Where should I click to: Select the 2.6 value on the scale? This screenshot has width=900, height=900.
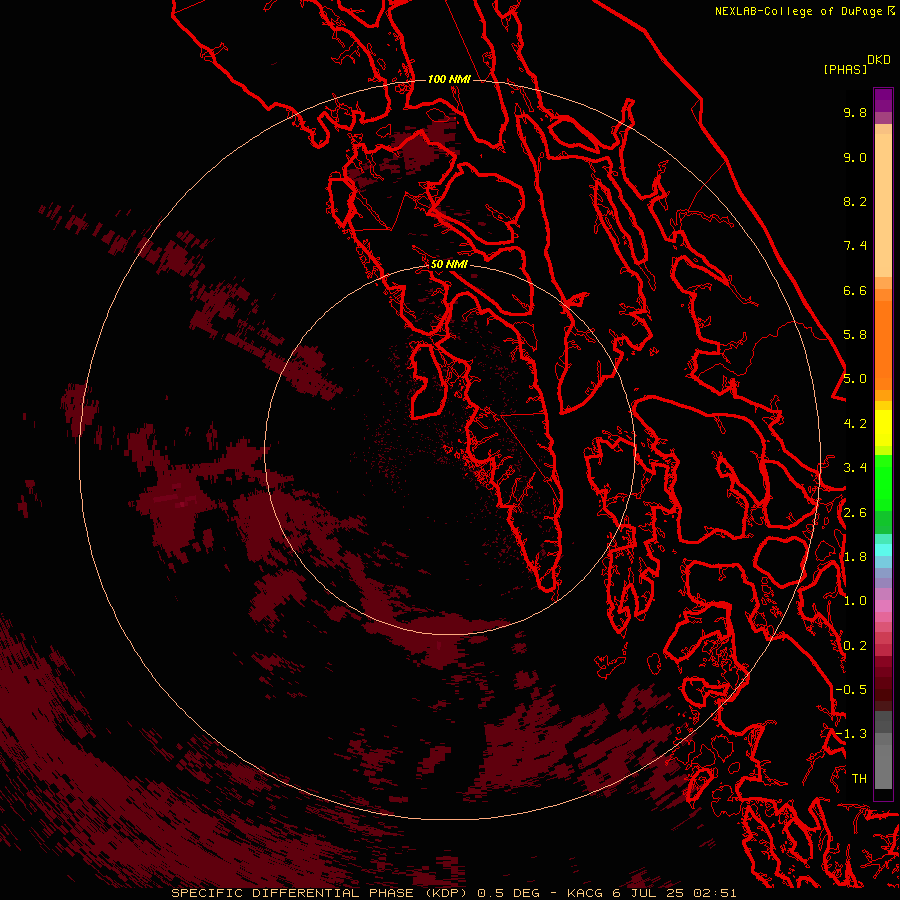coord(855,513)
